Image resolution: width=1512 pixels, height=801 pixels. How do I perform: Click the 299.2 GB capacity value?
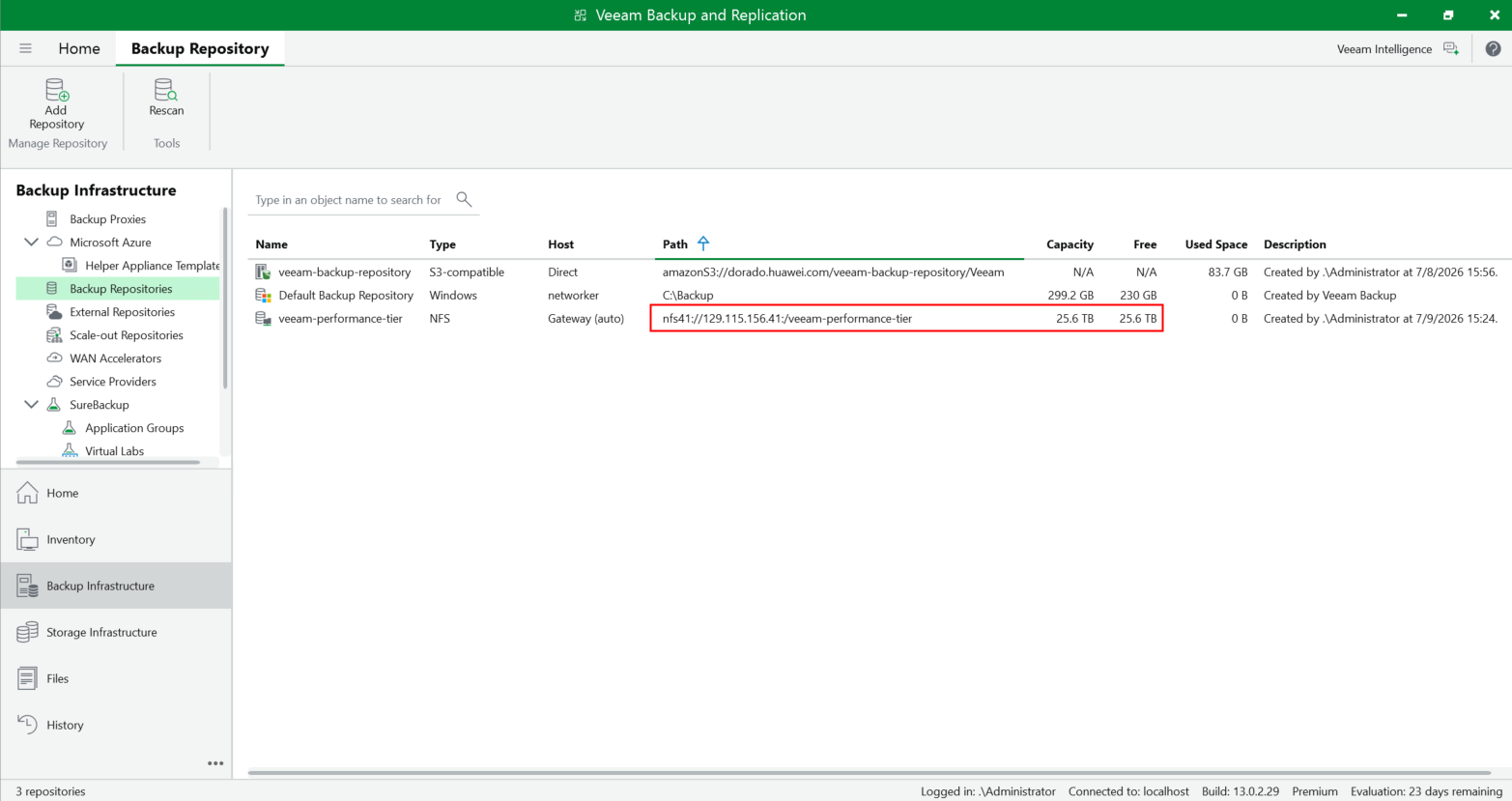1070,296
